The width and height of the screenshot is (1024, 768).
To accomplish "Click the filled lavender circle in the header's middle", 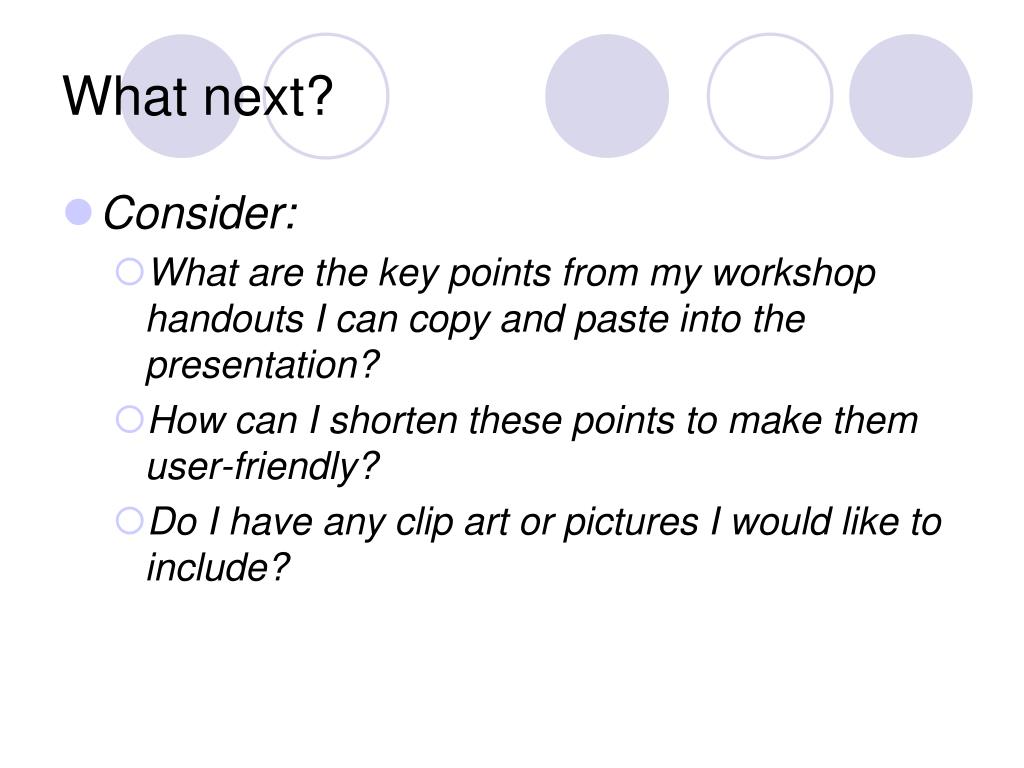I will 607,96.
